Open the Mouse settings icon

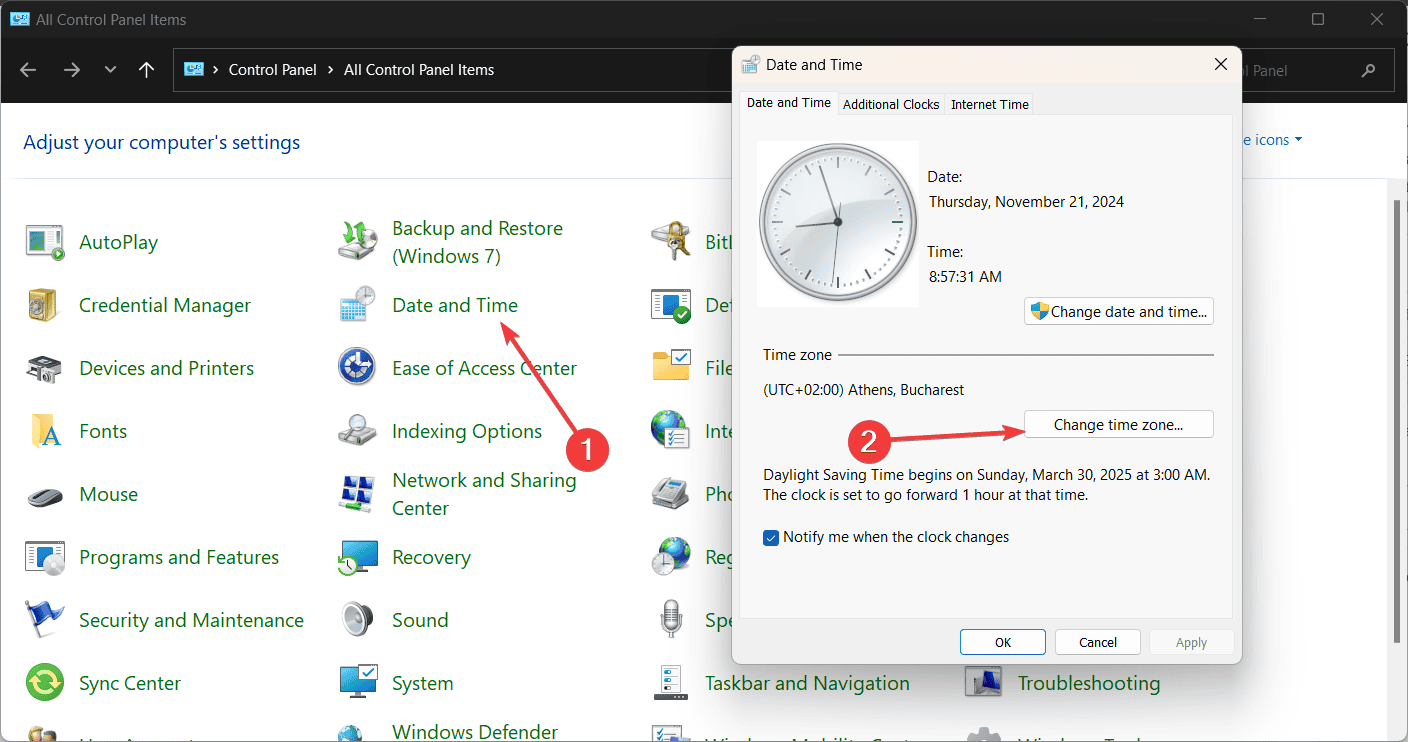pos(45,495)
